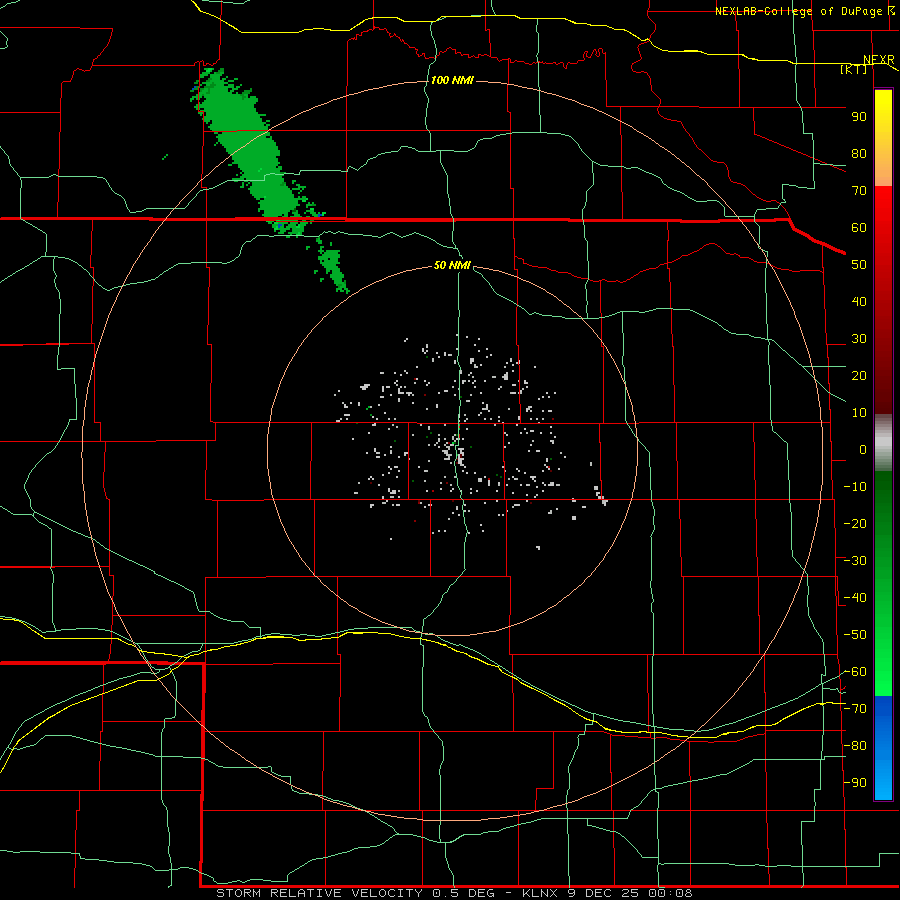Click the positive 60 scale value
Viewport: 900px width, 900px height.
pos(859,228)
